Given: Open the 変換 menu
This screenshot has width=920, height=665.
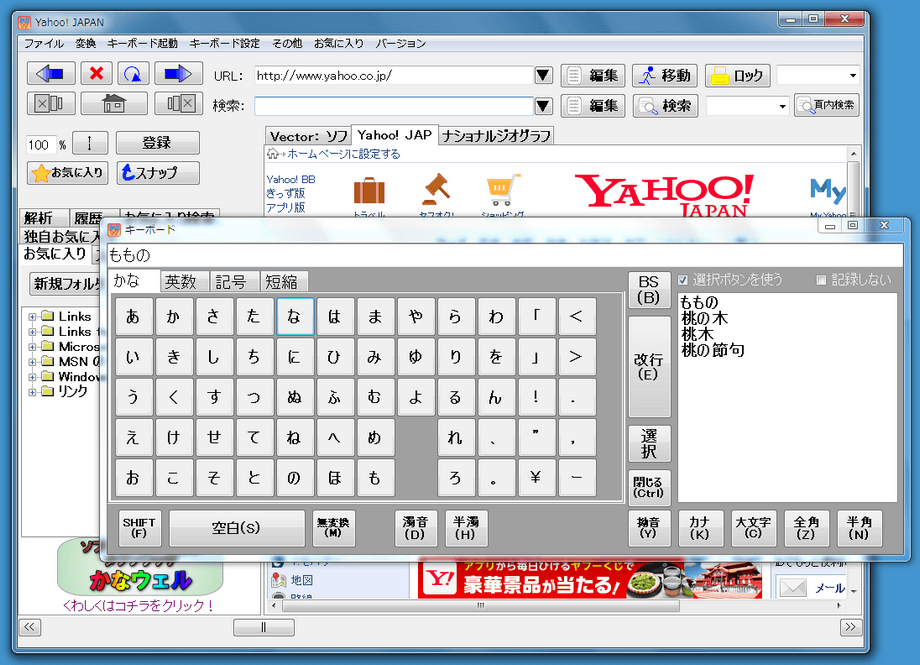Looking at the screenshot, I should [85, 43].
